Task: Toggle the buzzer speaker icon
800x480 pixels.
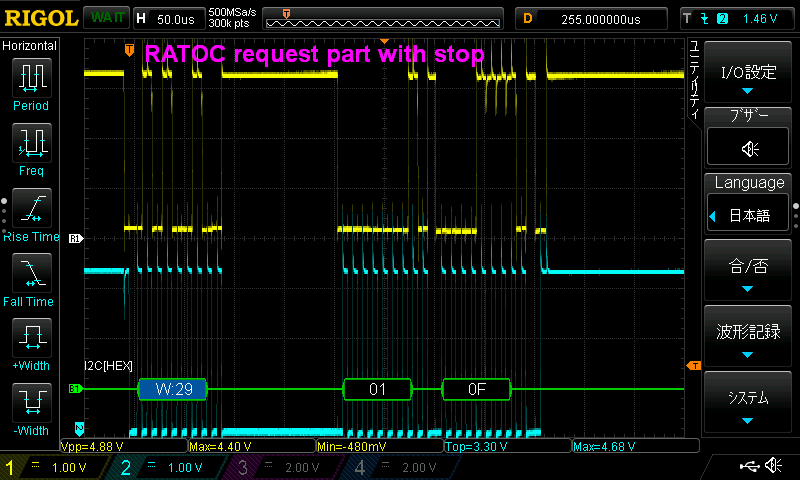Action: [x=748, y=147]
